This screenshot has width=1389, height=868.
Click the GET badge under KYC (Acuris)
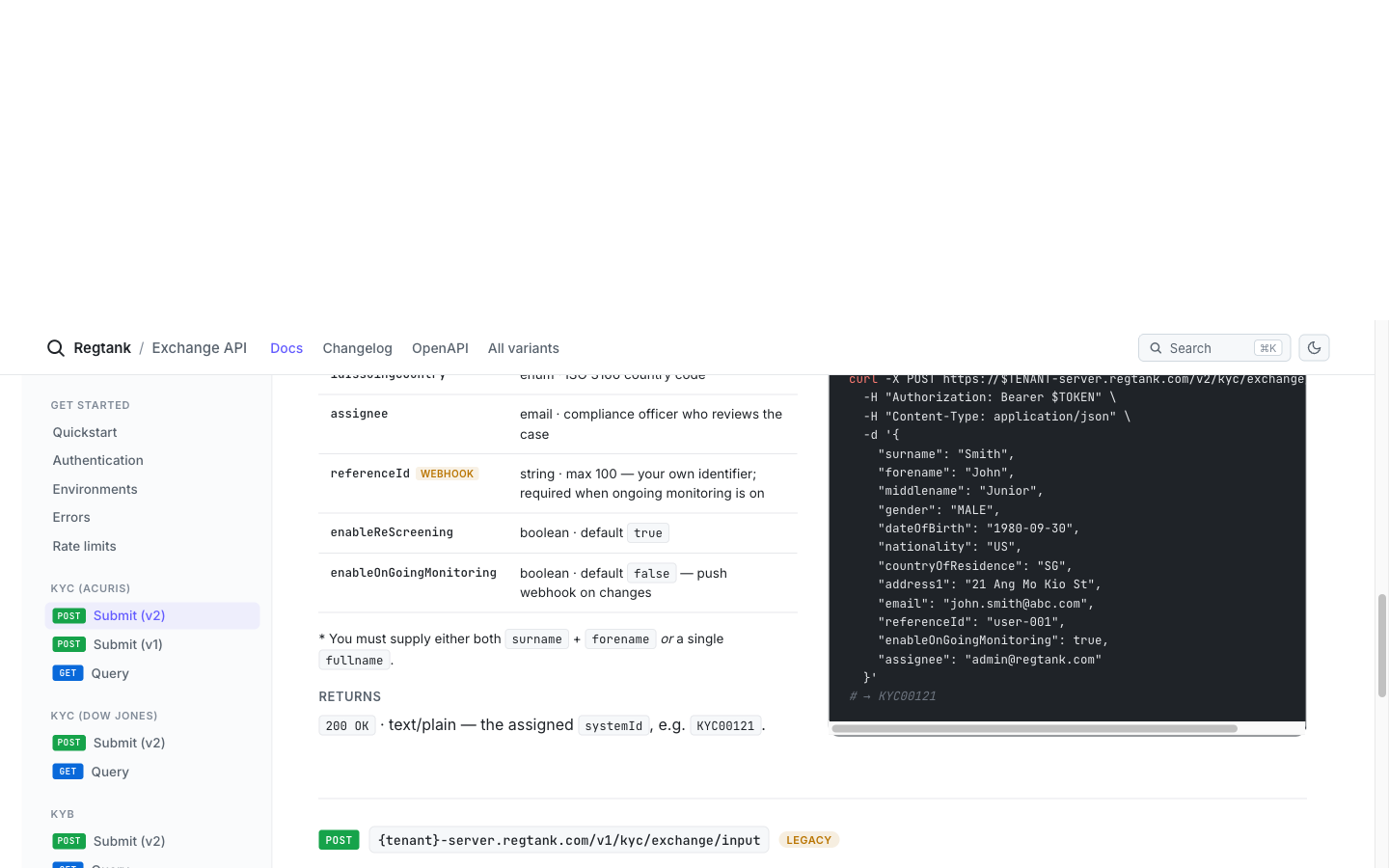pos(68,673)
